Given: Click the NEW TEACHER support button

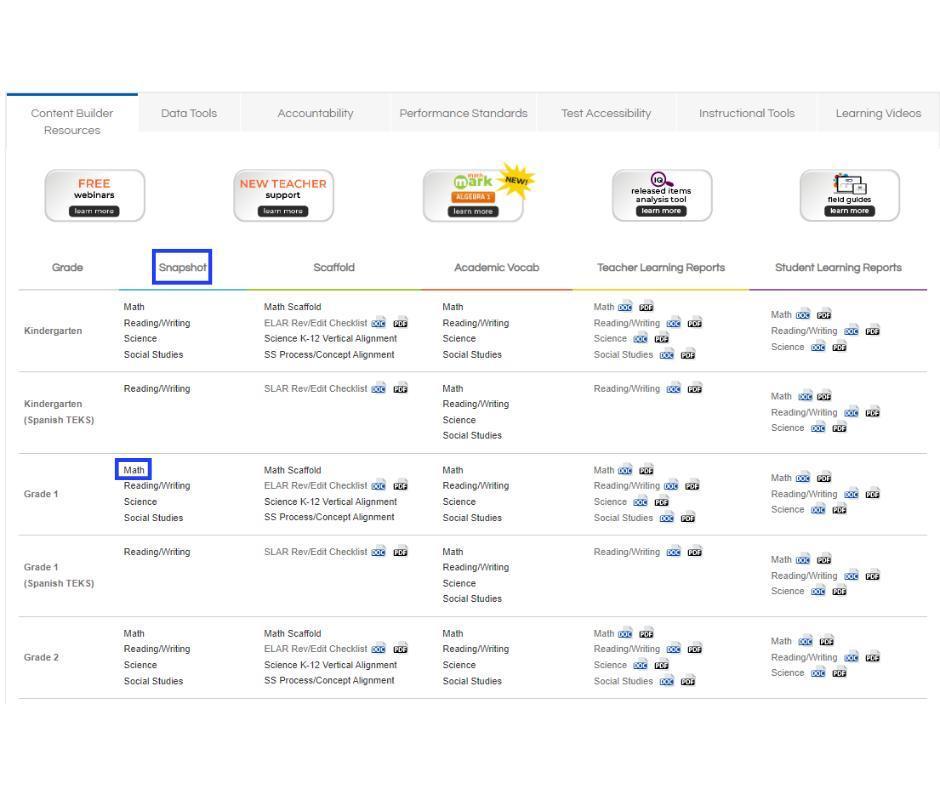Looking at the screenshot, I should (x=282, y=195).
